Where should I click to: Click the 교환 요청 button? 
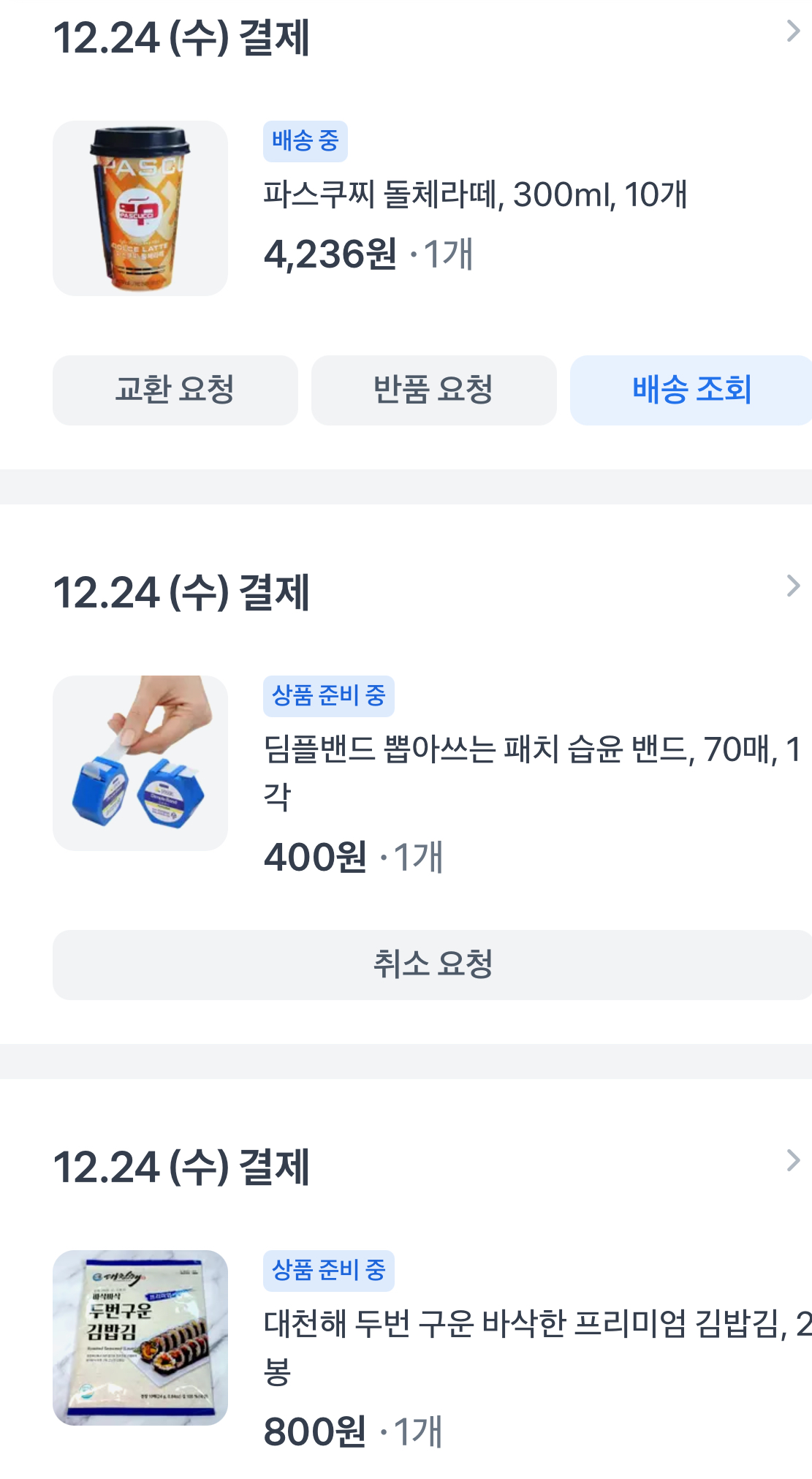tap(175, 390)
